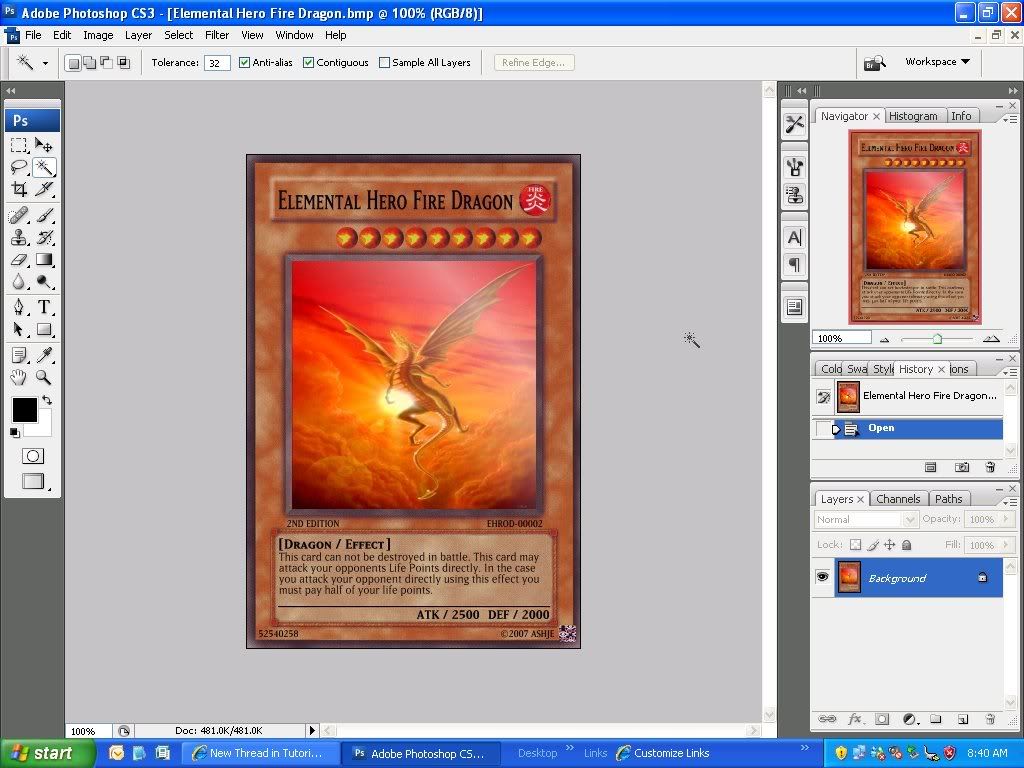This screenshot has width=1024, height=768.
Task: Select the Crop tool
Action: 19,189
